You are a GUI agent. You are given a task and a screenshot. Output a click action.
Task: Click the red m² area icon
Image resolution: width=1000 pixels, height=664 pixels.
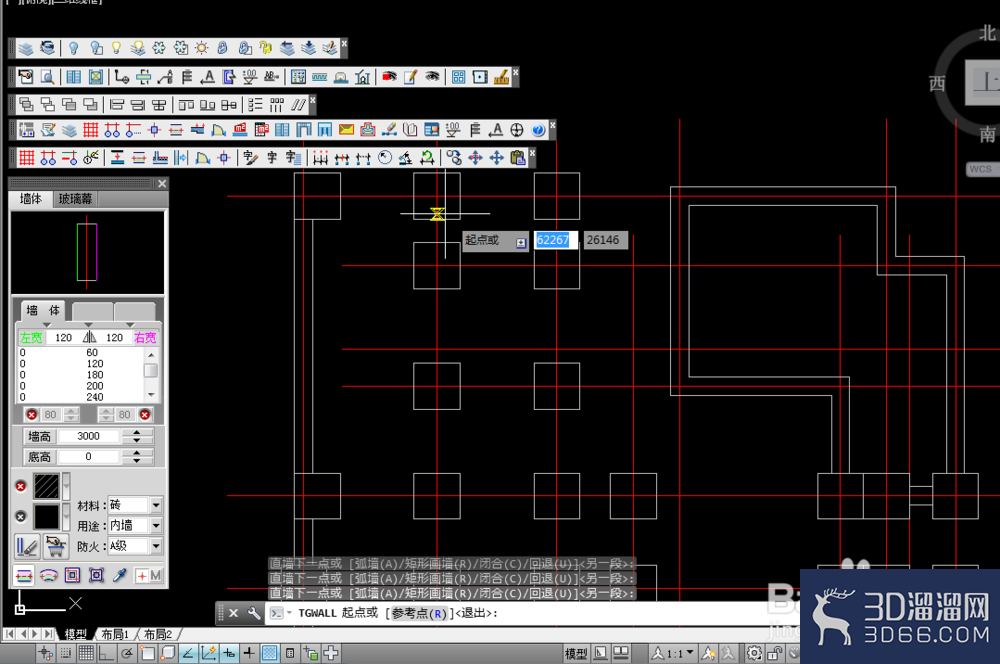point(240,130)
